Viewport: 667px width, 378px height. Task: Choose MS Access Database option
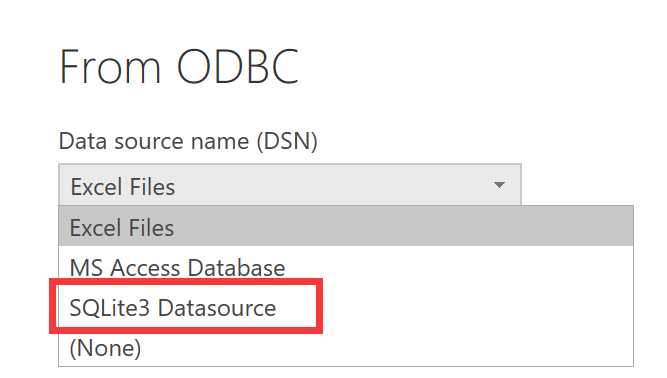coord(345,268)
